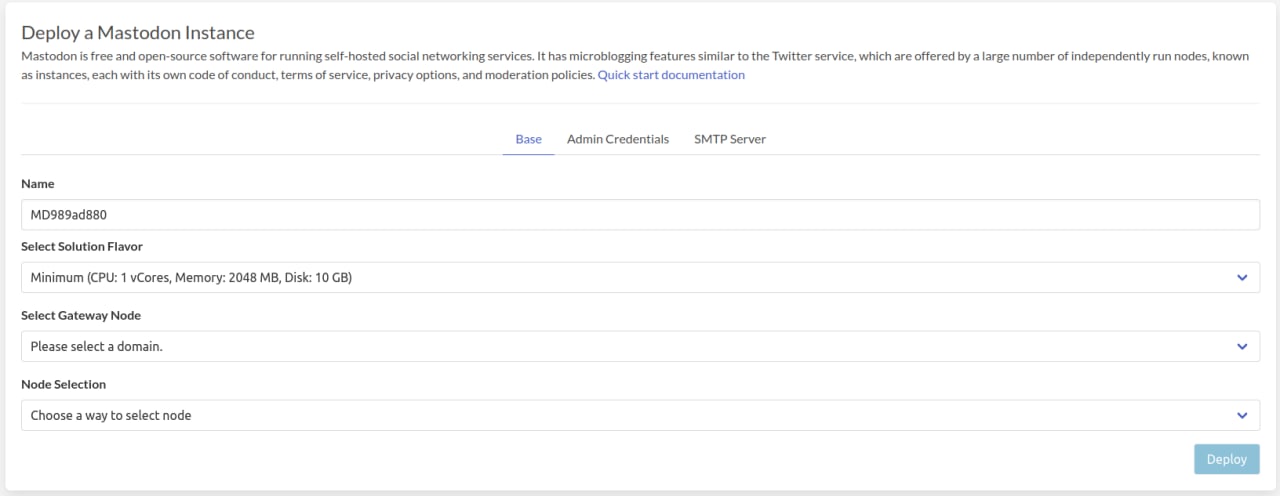
Task: Click the 'Deploy a Mastodon Instance' heading
Action: (138, 34)
